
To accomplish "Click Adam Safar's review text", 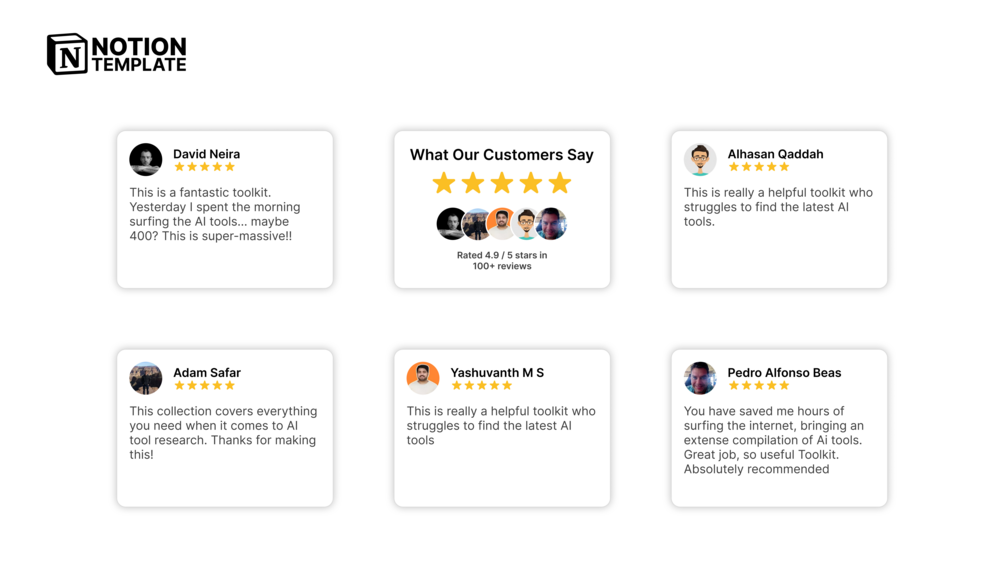I will coord(223,433).
